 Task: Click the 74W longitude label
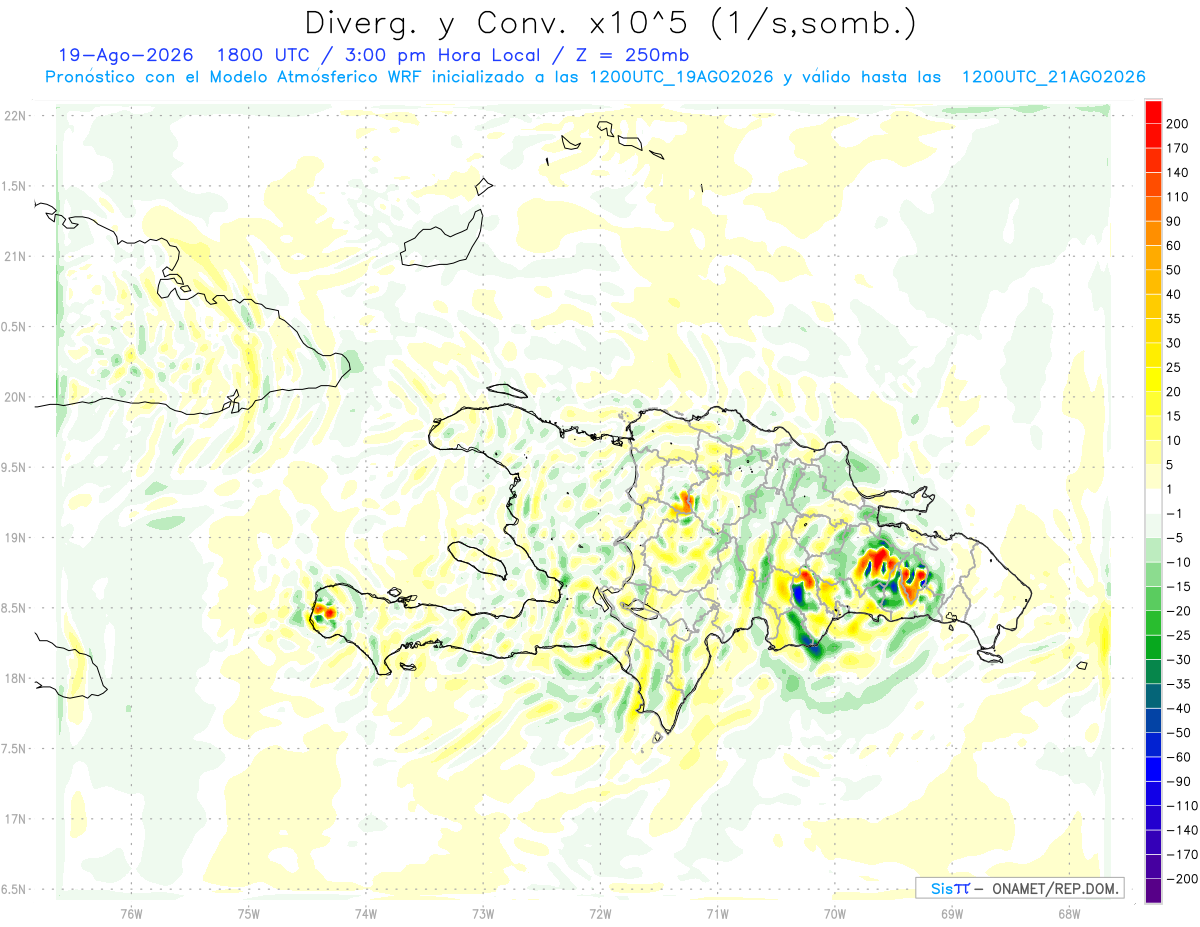tap(366, 913)
